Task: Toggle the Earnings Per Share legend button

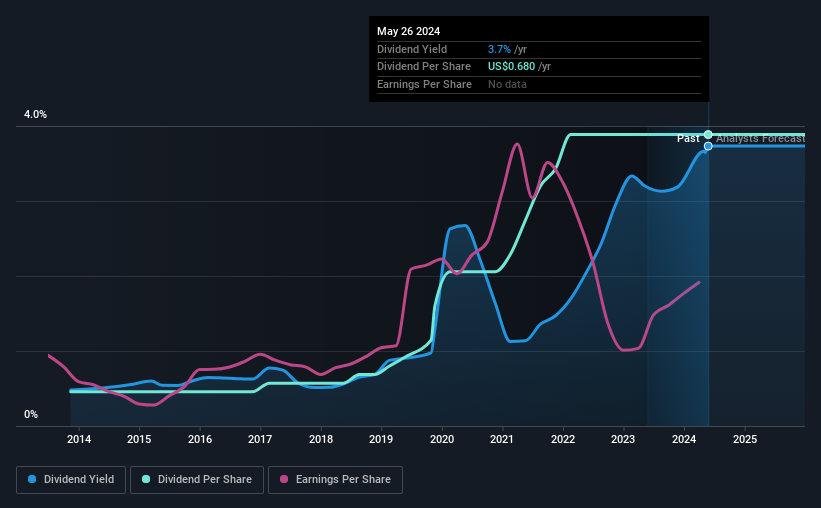Action: click(335, 480)
